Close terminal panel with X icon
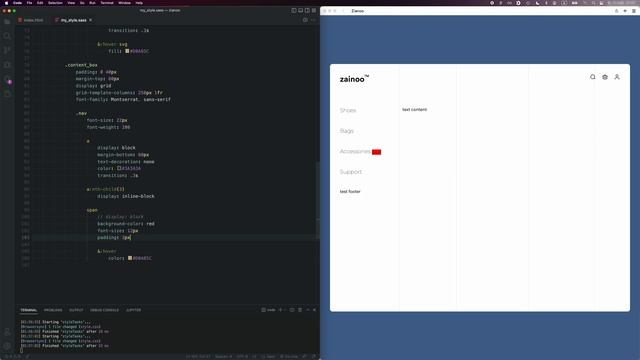Screen dimensions: 640x360 [x=314, y=310]
